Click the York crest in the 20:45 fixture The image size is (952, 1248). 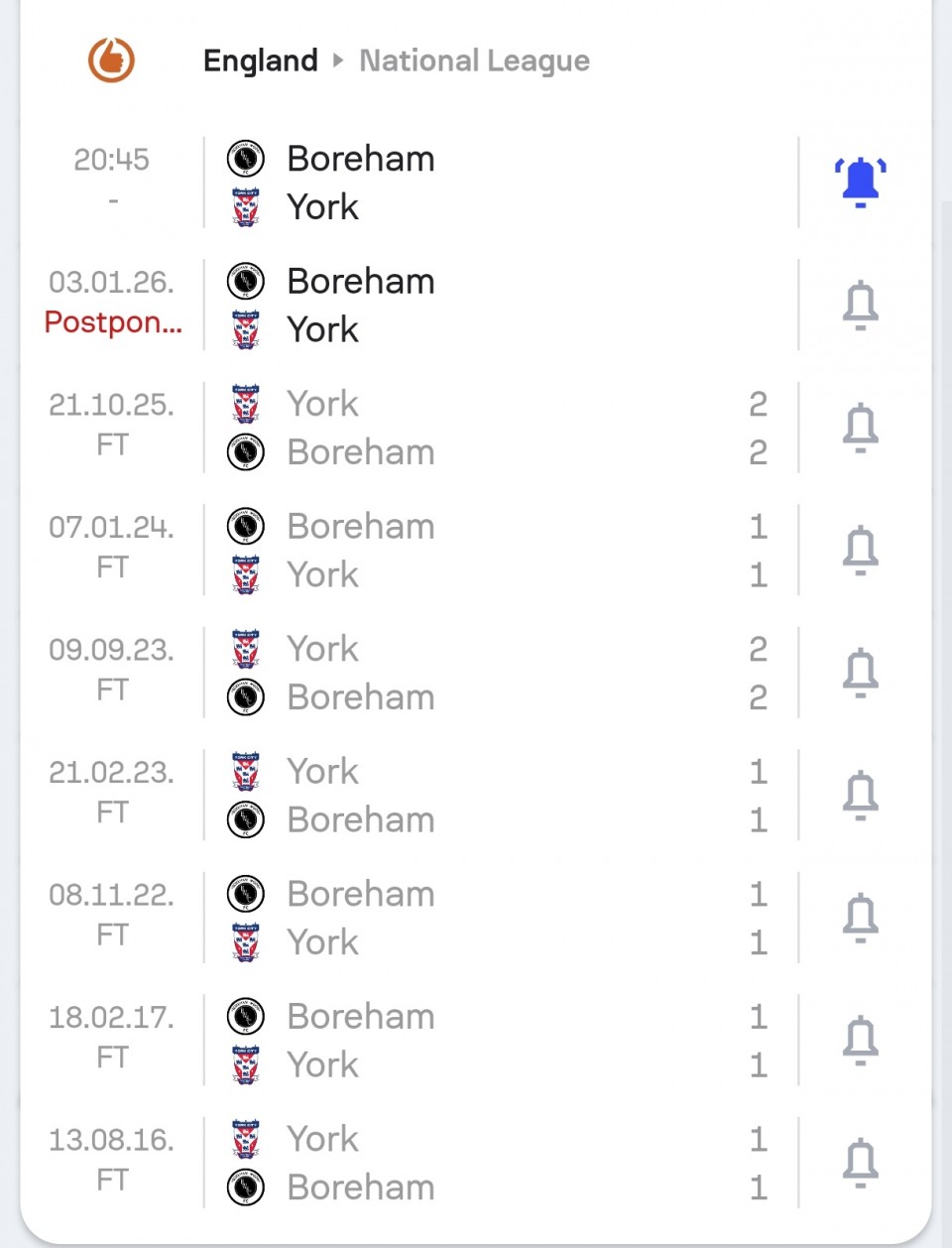[x=246, y=207]
